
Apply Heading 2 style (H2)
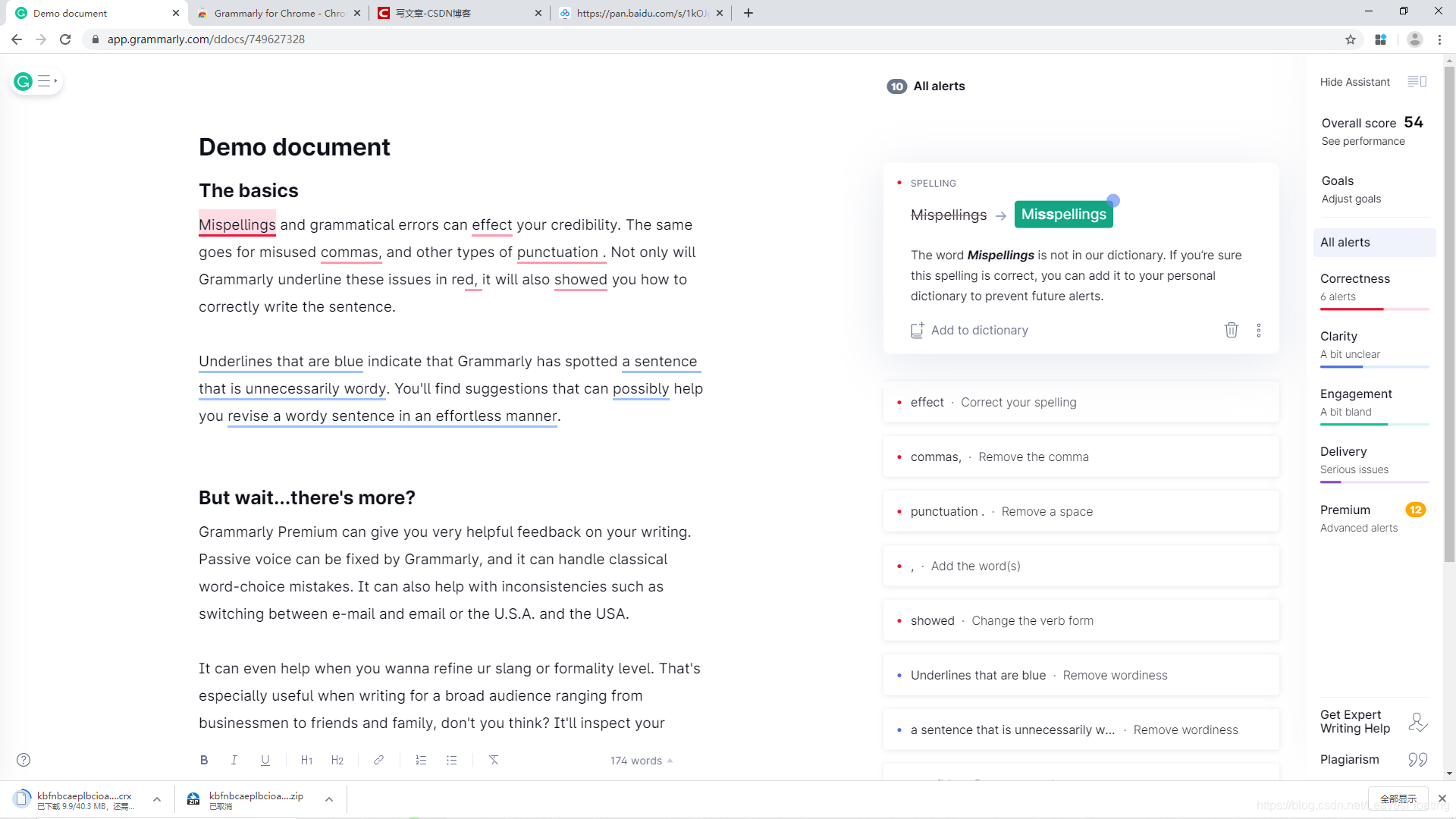click(337, 760)
